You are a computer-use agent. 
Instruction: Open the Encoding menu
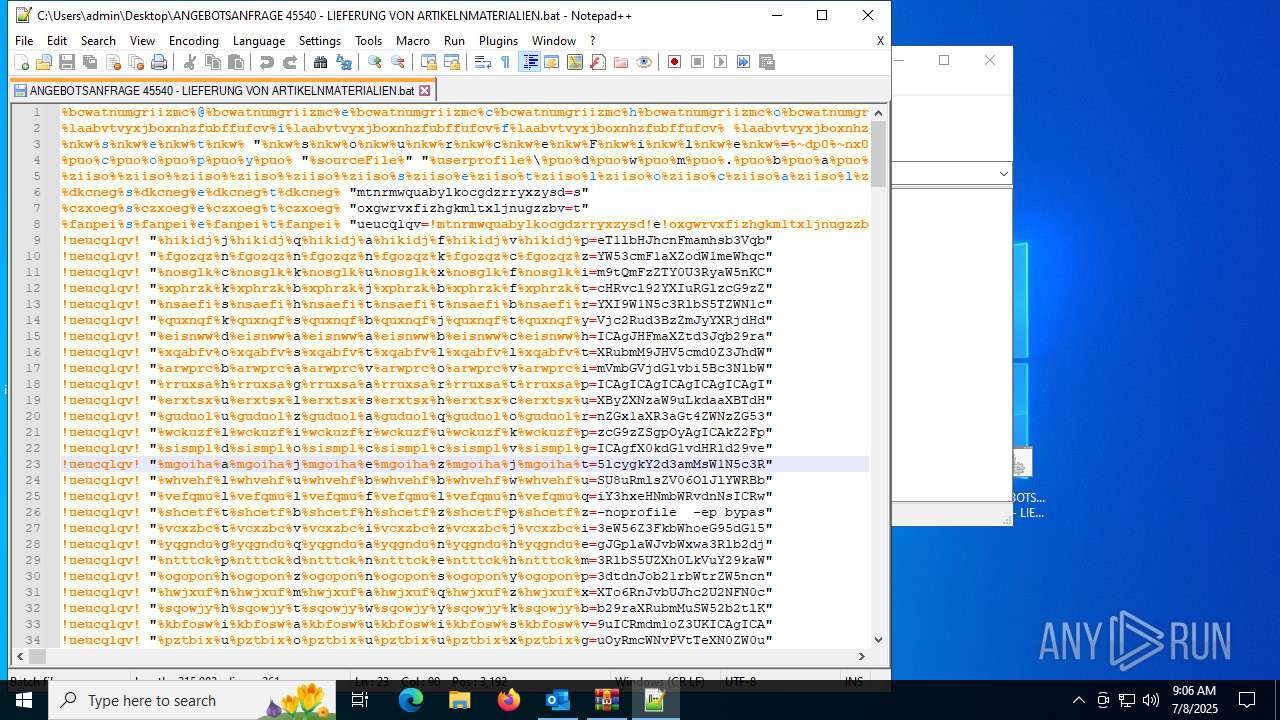click(194, 41)
